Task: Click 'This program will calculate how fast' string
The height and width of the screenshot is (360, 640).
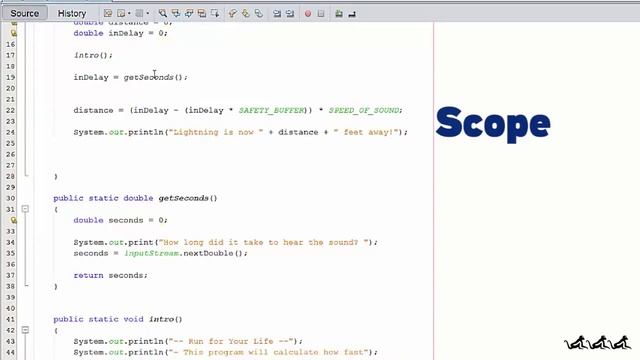Action: click(269, 352)
